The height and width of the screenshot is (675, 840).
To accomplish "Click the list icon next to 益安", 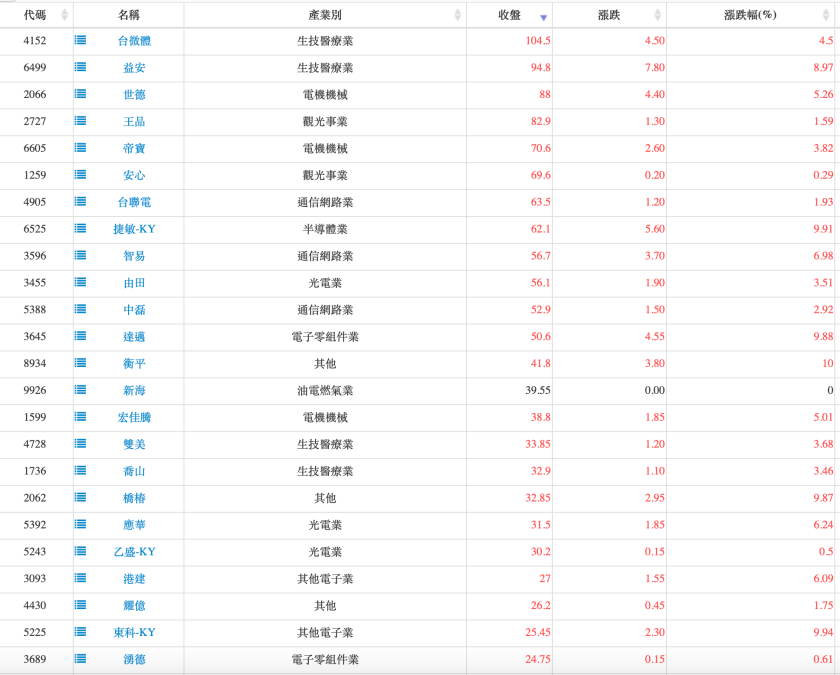I will (80, 67).
